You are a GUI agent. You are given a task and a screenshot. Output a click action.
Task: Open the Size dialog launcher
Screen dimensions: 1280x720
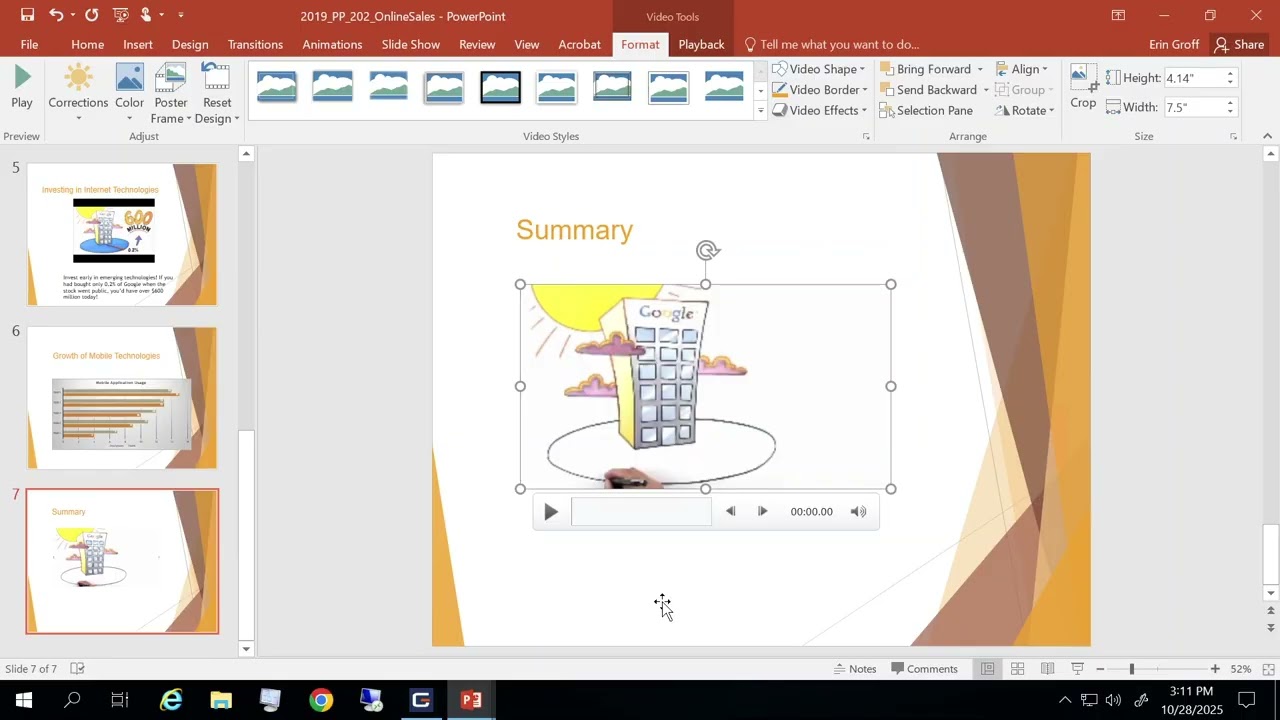tap(1233, 136)
